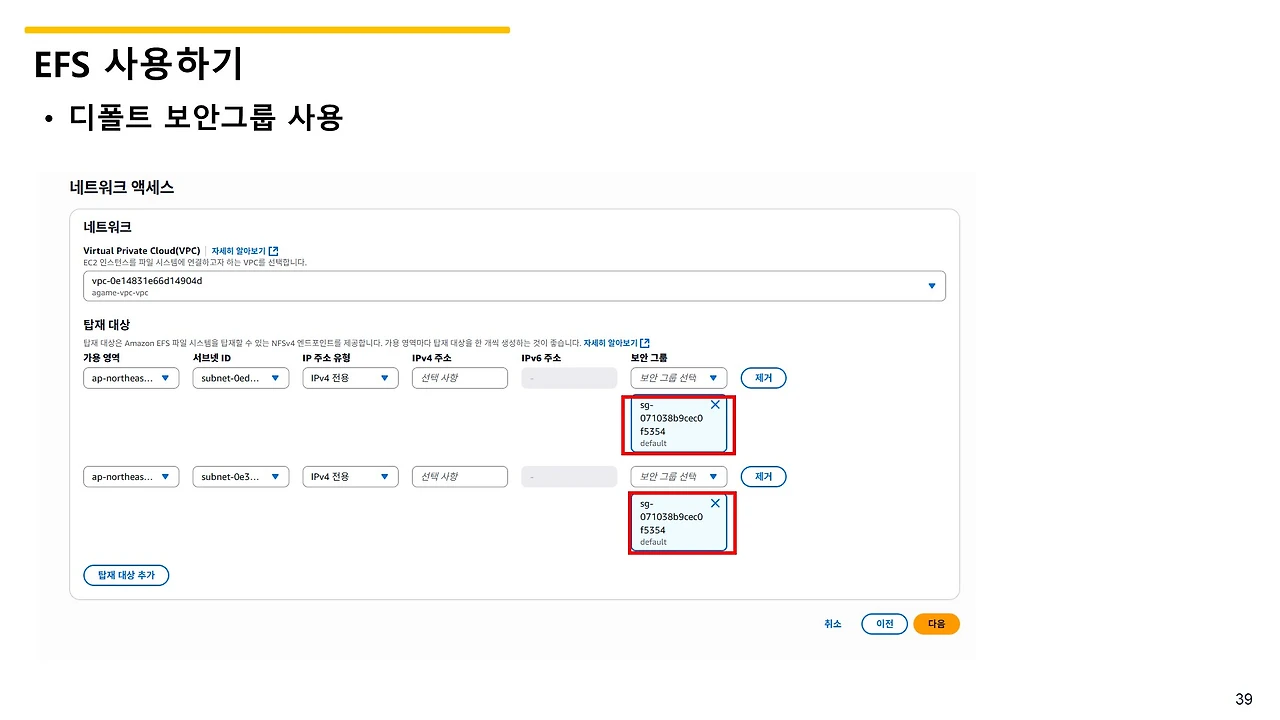The height and width of the screenshot is (720, 1280).
Task: Open second row subnet-0e3 subnet dropdown
Action: [x=240, y=477]
